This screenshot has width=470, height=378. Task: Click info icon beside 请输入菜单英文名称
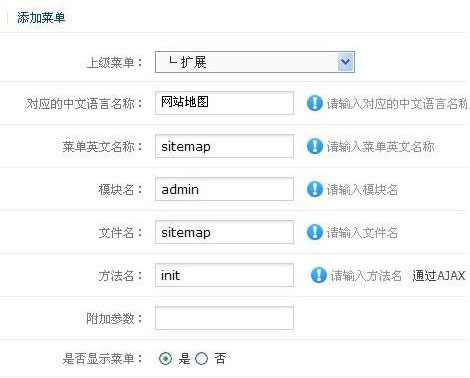(x=314, y=146)
